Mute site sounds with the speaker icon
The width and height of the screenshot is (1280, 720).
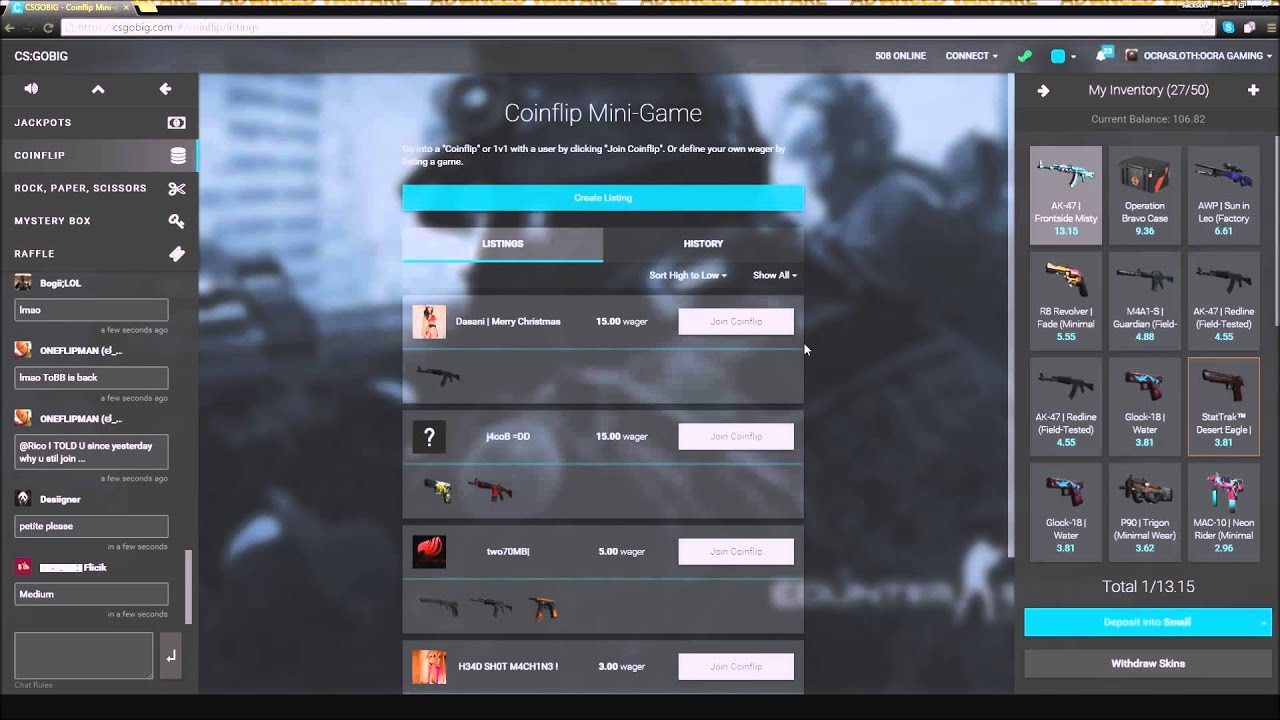pos(31,89)
